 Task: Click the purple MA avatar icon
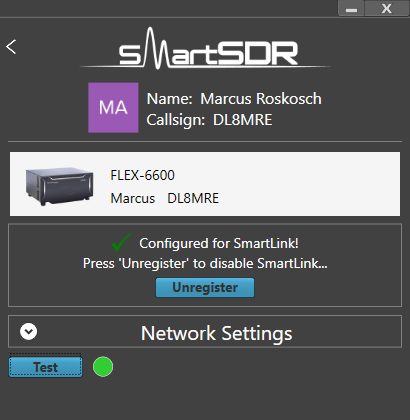point(113,108)
